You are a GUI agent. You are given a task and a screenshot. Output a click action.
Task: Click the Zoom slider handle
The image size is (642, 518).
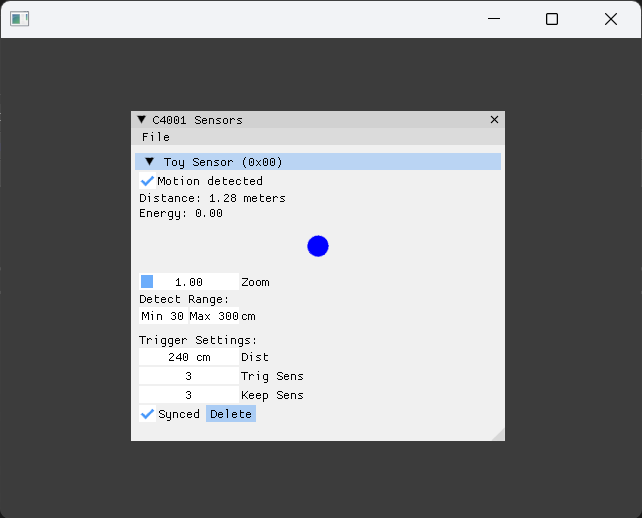point(147,282)
